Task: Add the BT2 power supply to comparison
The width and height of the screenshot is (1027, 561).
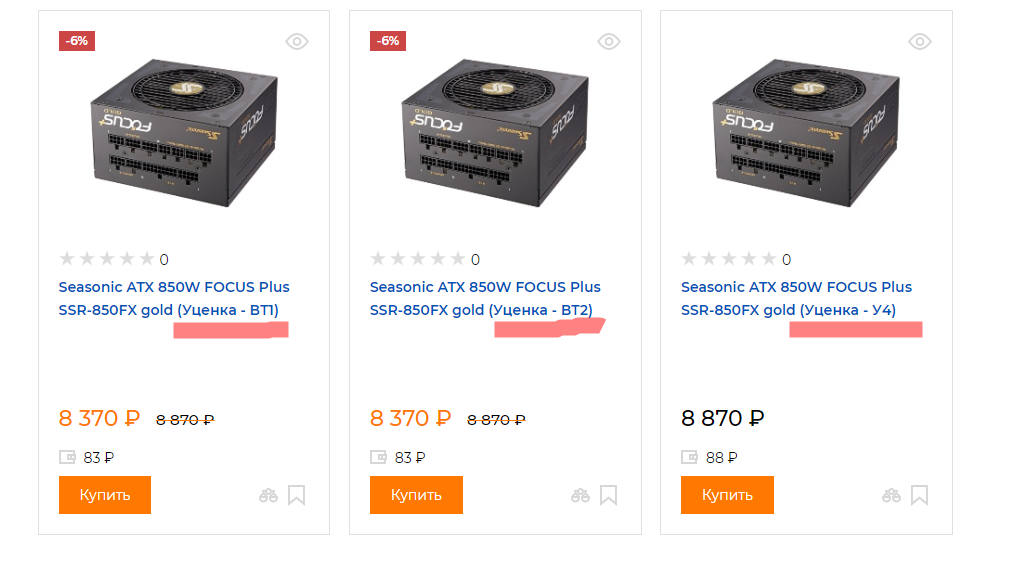Action: pos(580,495)
